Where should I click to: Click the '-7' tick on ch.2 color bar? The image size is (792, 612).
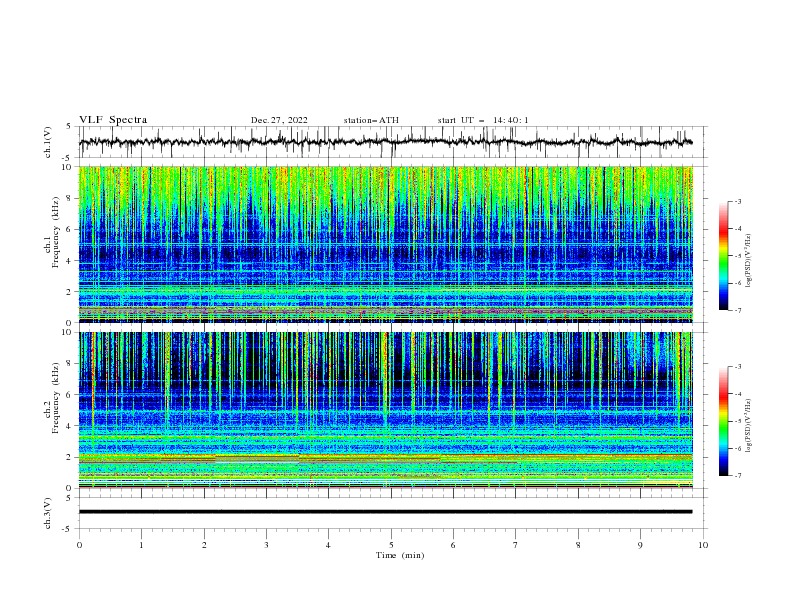(x=737, y=475)
